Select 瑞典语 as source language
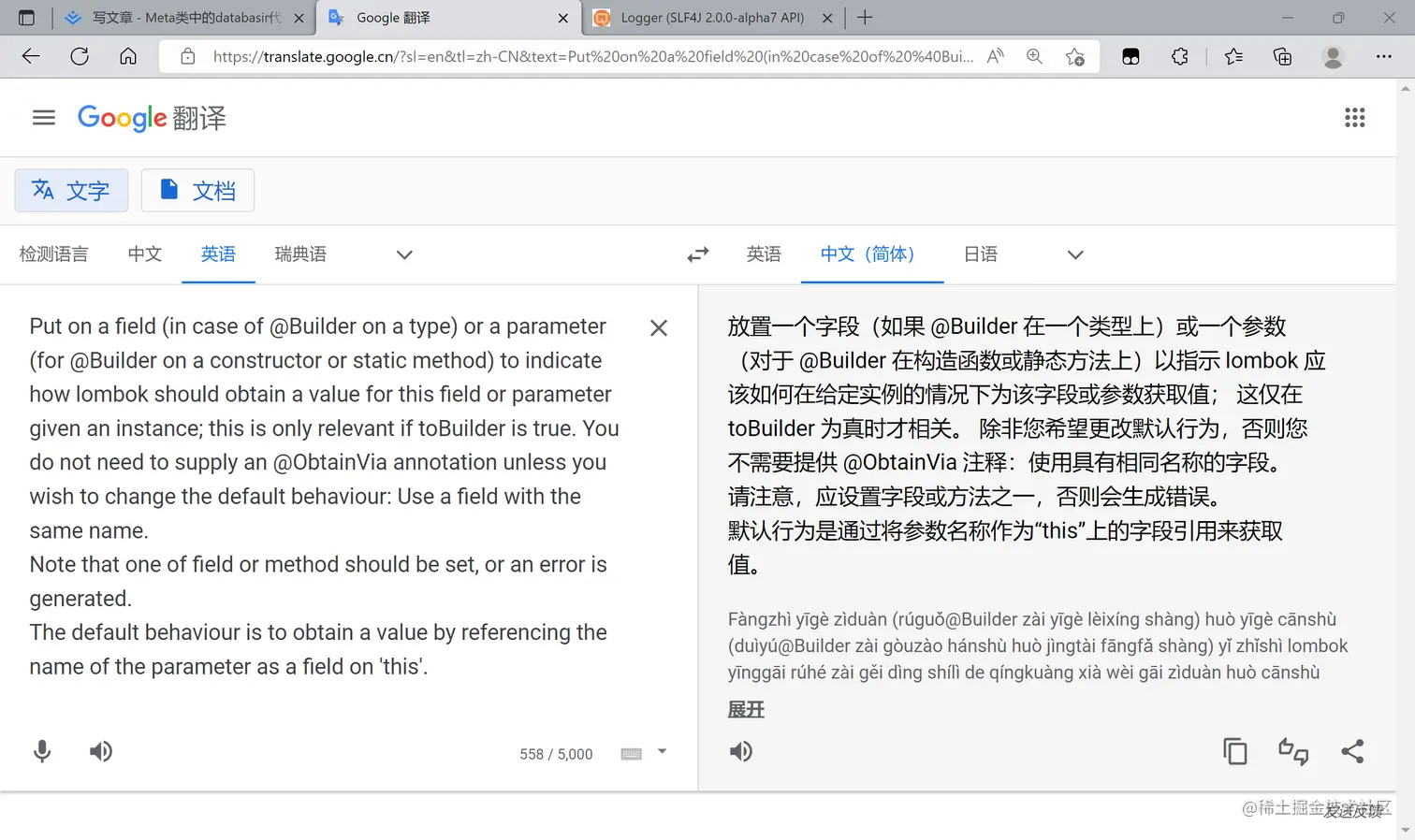1415x840 pixels. click(300, 254)
